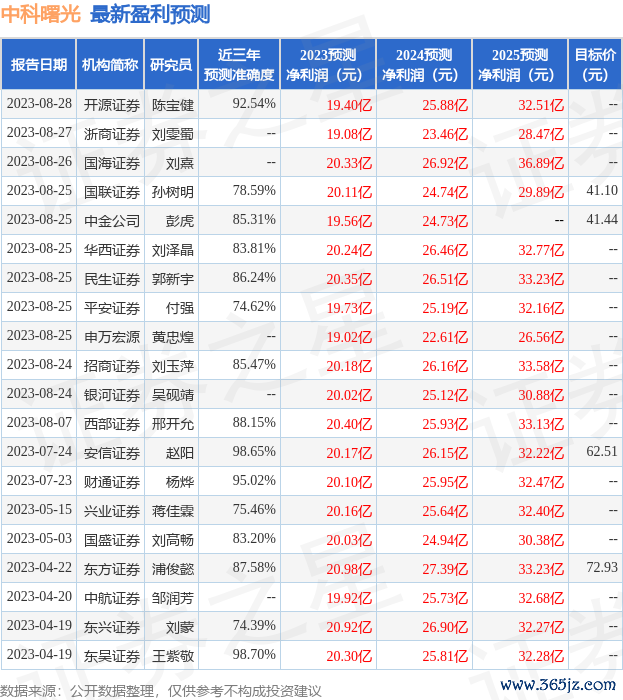623x700 pixels.
Task: Click researcher name 黄忠煌
Action: click(173, 338)
